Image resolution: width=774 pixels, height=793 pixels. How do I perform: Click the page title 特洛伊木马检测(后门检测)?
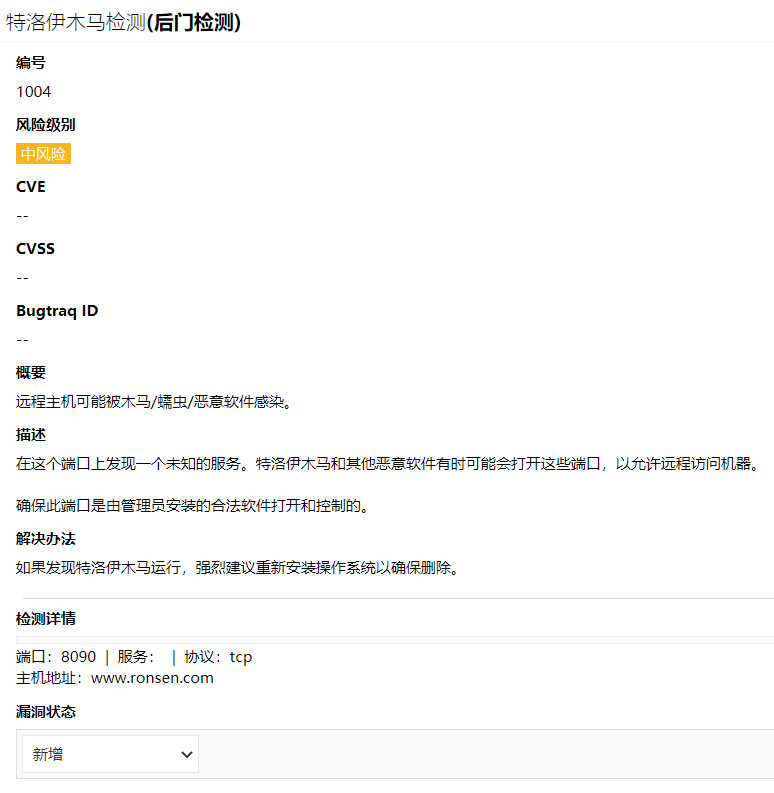(124, 22)
